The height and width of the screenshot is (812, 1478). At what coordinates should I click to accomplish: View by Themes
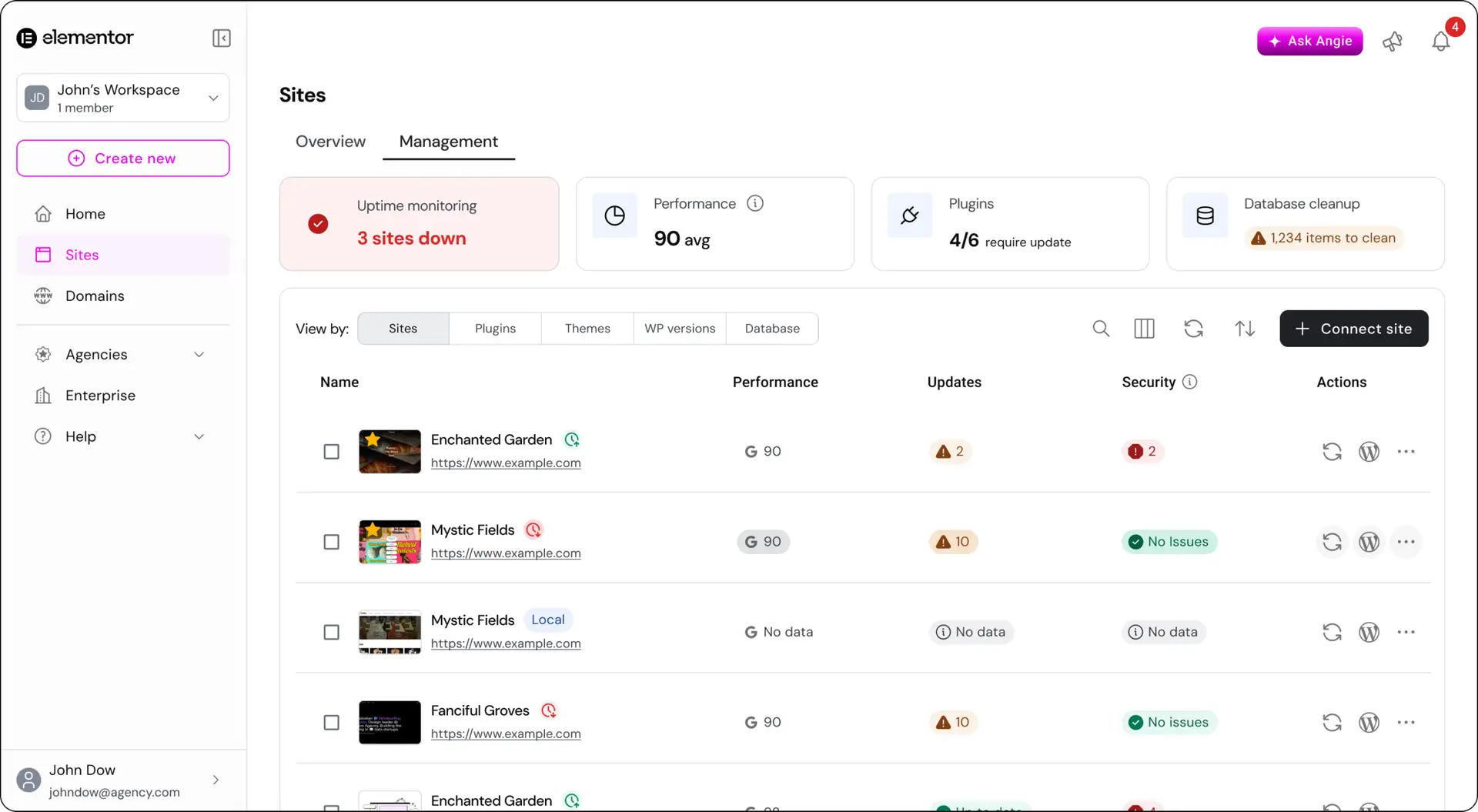click(587, 329)
